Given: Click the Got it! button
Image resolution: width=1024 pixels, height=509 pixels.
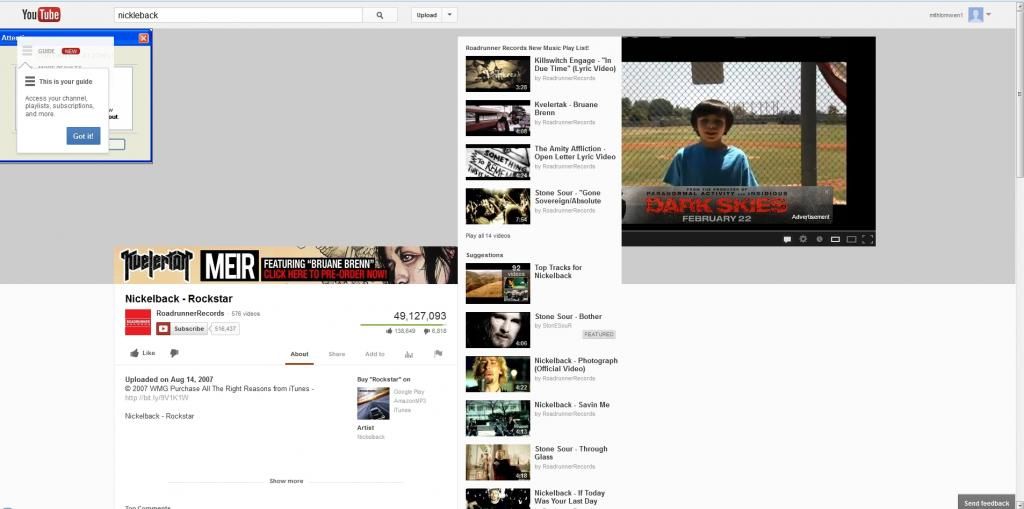Looking at the screenshot, I should click(x=83, y=136).
